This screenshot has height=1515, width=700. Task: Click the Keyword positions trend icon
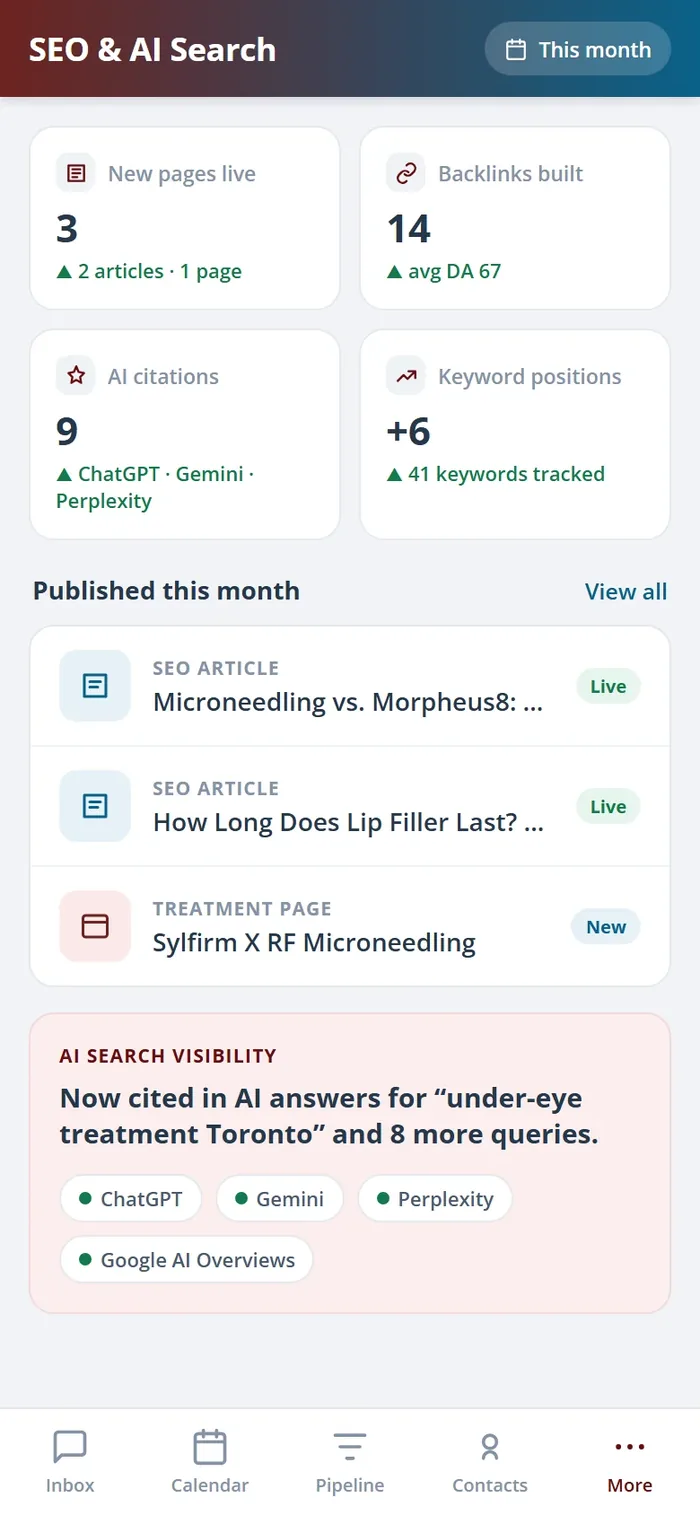[x=406, y=376]
